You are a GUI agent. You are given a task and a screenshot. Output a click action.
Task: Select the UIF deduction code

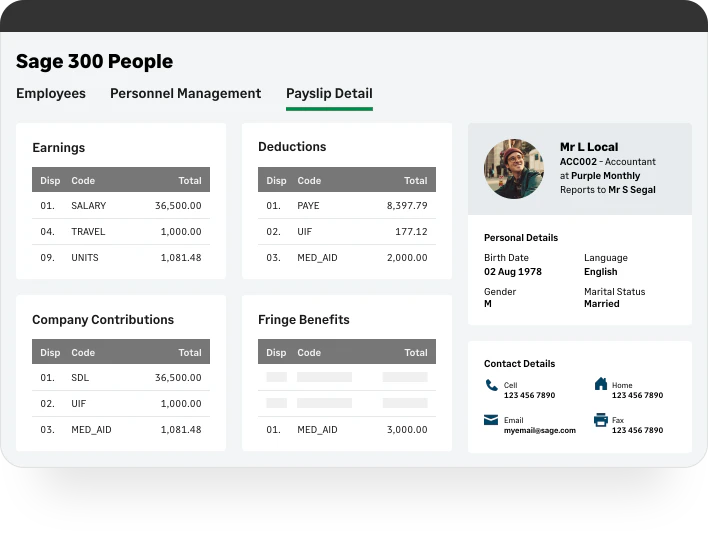point(304,232)
